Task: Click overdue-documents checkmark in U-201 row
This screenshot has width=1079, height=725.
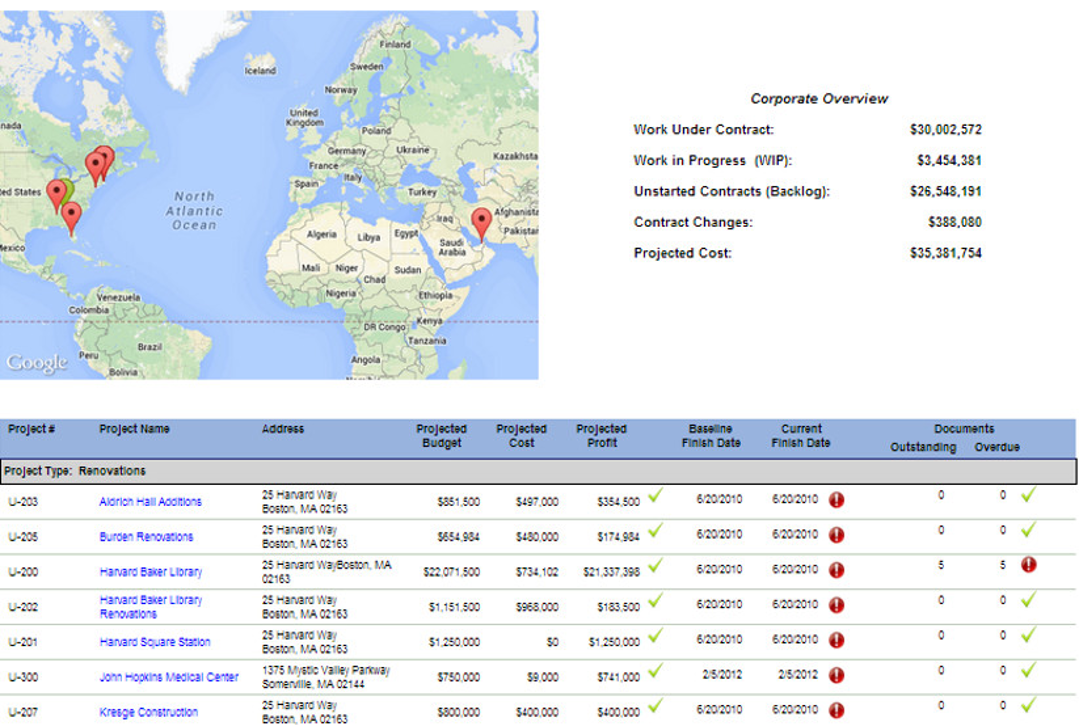Action: point(1028,636)
